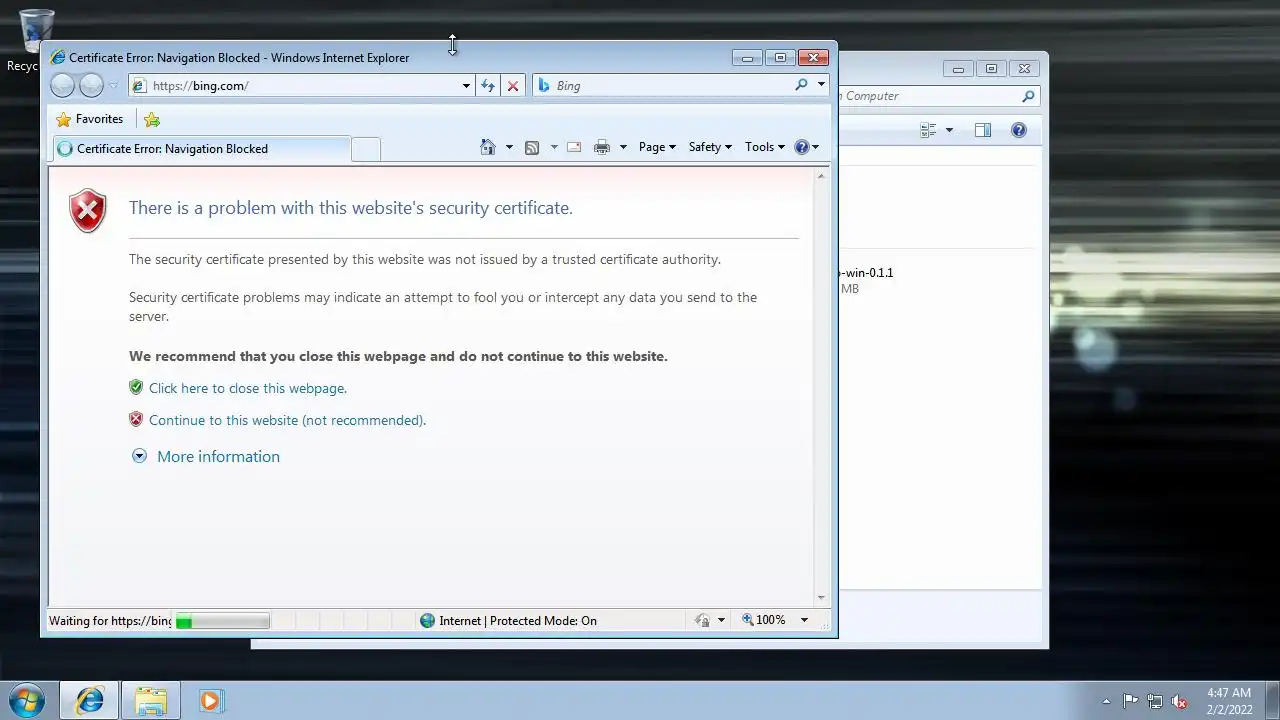Click the page scrollbar down arrow
Screen dimensions: 1280x720
[x=822, y=598]
